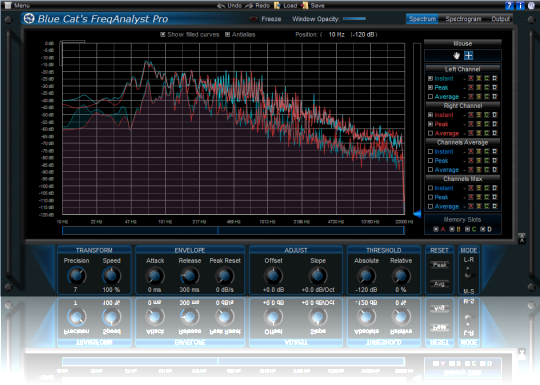This screenshot has height=385, width=540.
Task: Click the horizontal frequency range scrollbar
Action: click(233, 230)
